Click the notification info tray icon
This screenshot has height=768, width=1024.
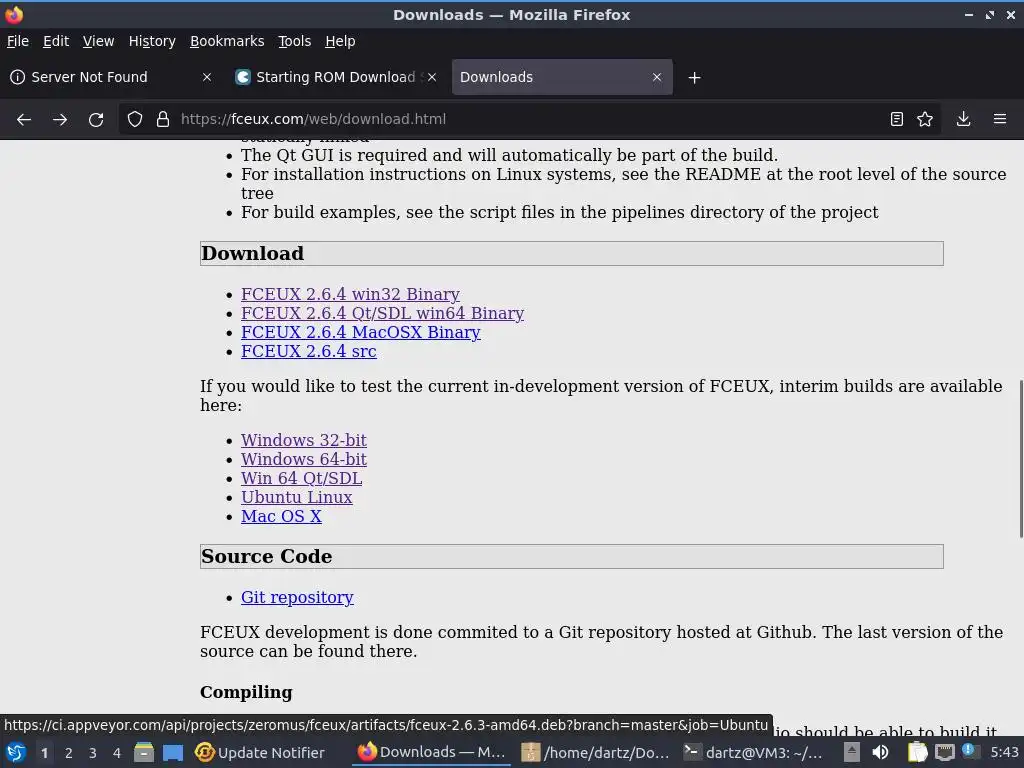(968, 750)
